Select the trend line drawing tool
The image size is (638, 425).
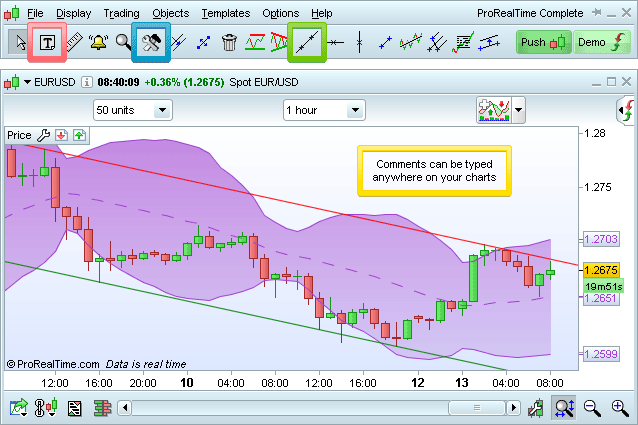(x=308, y=42)
